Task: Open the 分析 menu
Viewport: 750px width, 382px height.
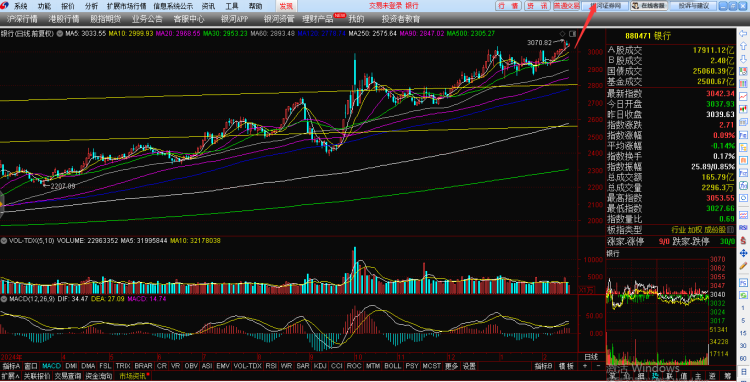Action: coord(91,6)
